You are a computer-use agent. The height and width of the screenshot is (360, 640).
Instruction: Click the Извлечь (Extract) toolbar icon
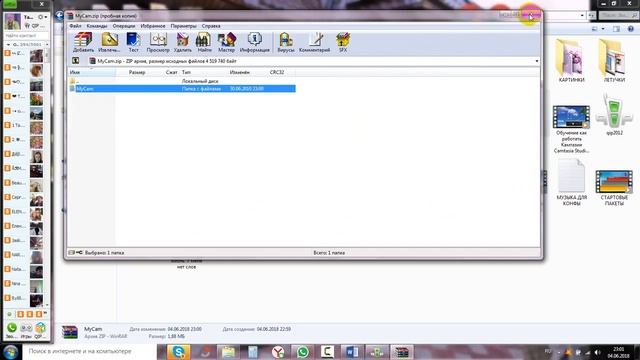pyautogui.click(x=109, y=42)
